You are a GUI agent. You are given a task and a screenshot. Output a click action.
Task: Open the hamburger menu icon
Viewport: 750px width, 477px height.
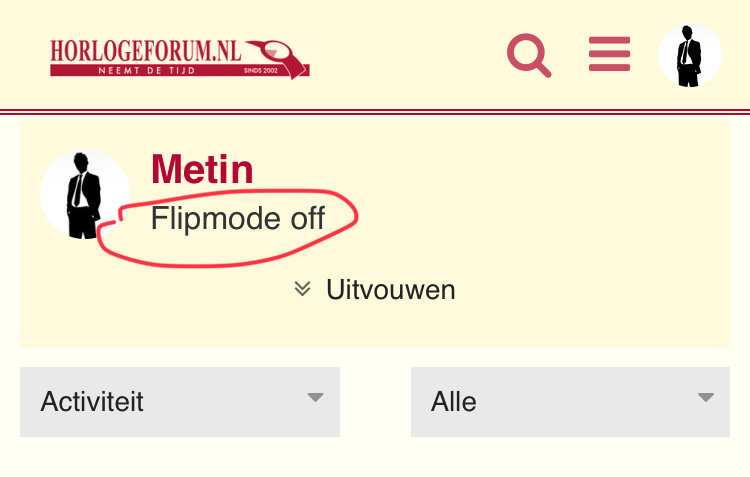click(609, 54)
